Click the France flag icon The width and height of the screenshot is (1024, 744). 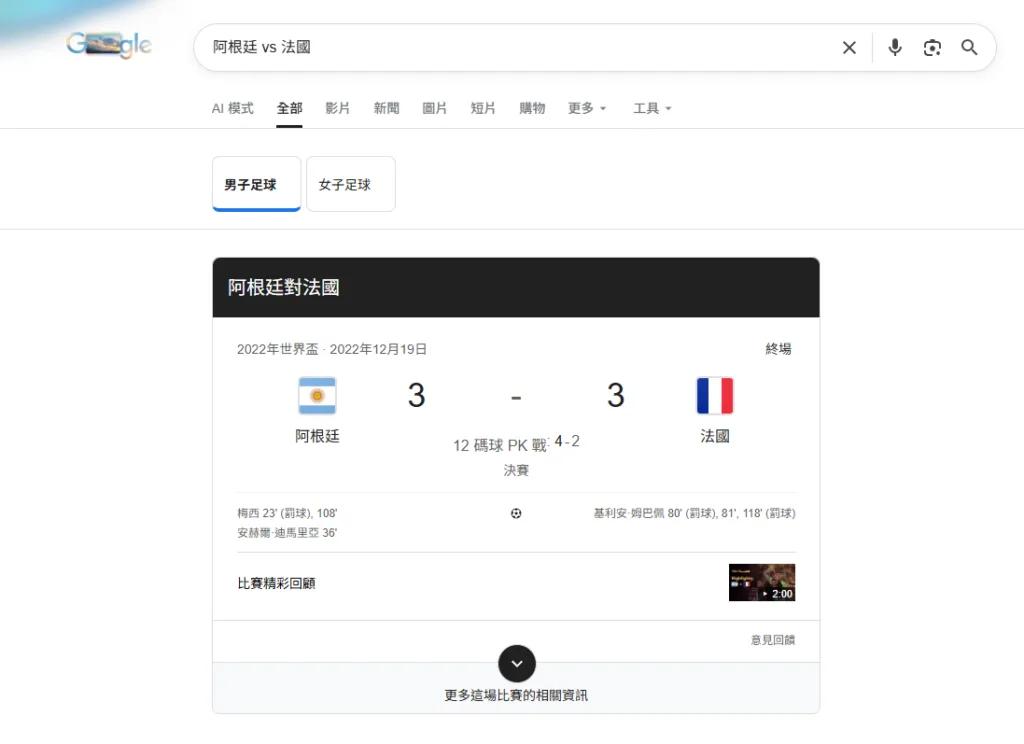[714, 395]
